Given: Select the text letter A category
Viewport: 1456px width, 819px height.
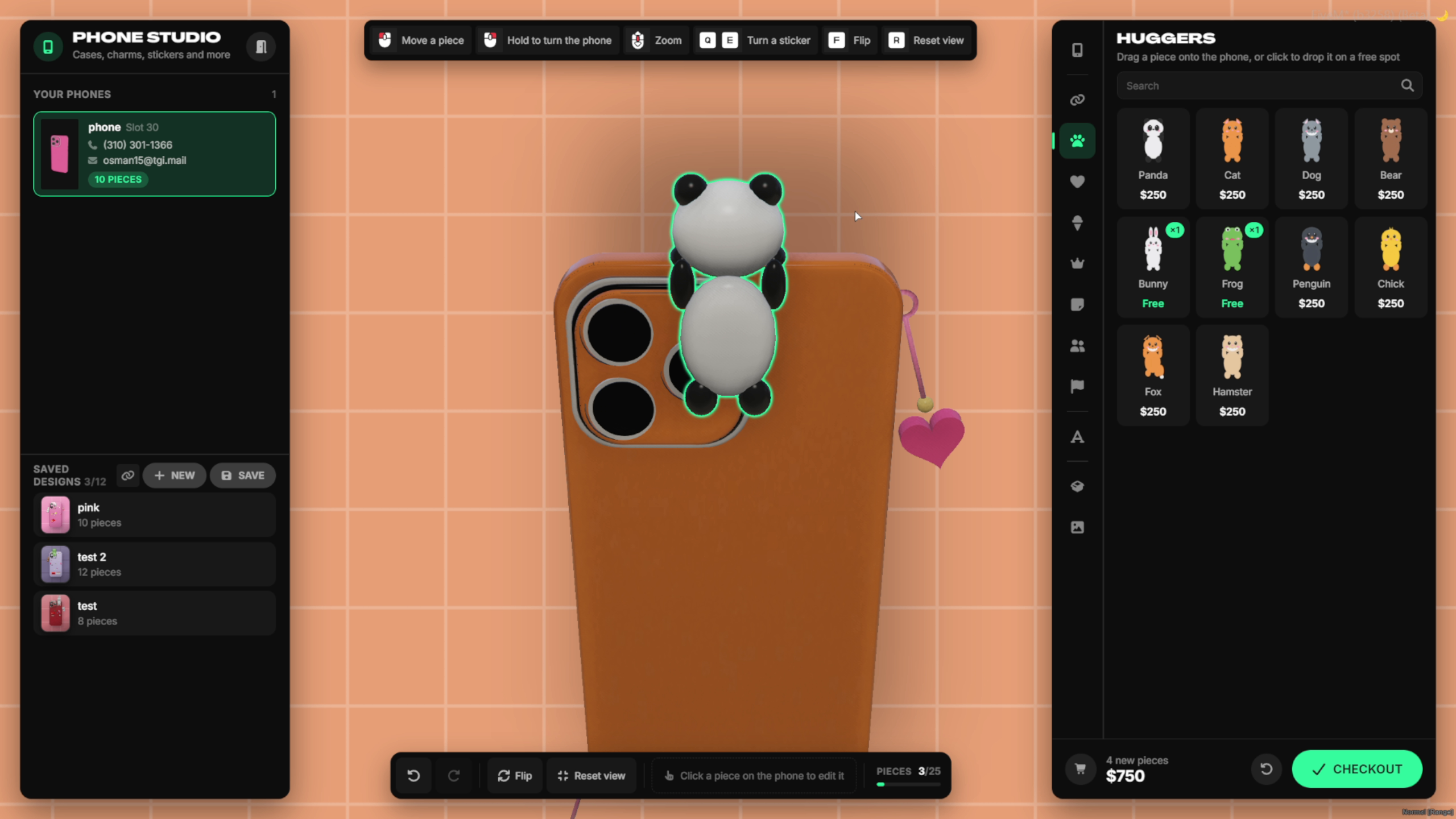Looking at the screenshot, I should [1077, 437].
